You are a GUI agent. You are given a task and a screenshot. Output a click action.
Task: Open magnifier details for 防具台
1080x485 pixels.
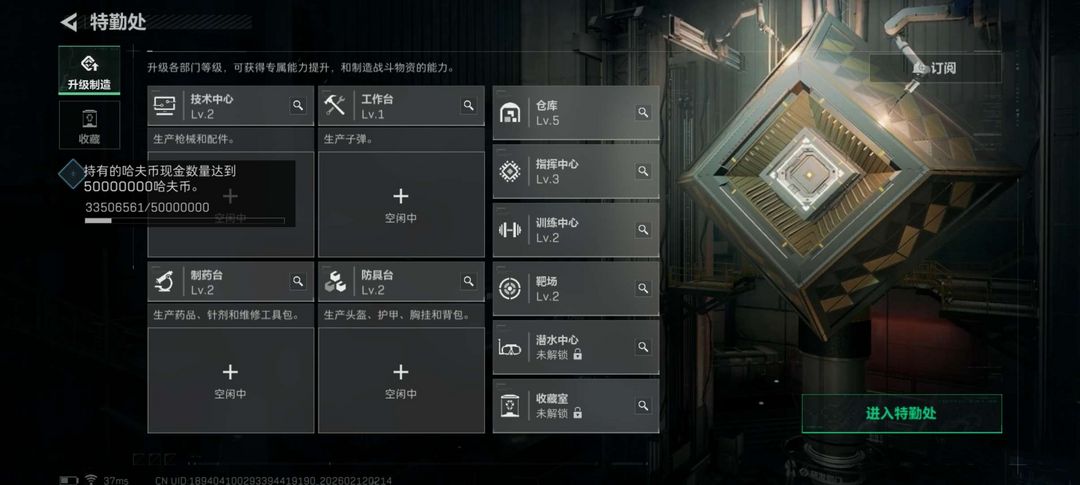tap(468, 281)
